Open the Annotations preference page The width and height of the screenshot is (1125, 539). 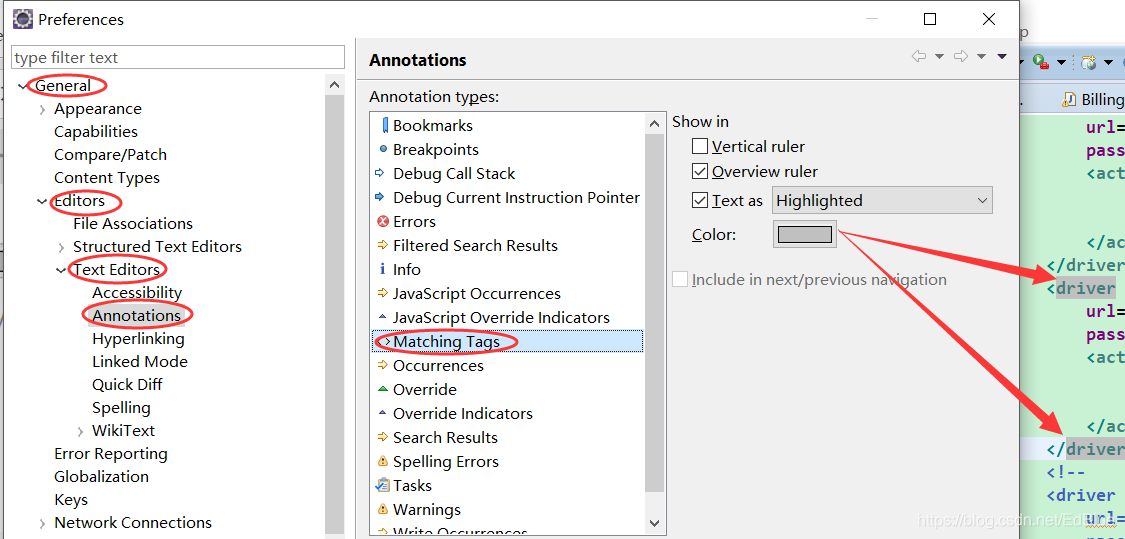[x=136, y=315]
